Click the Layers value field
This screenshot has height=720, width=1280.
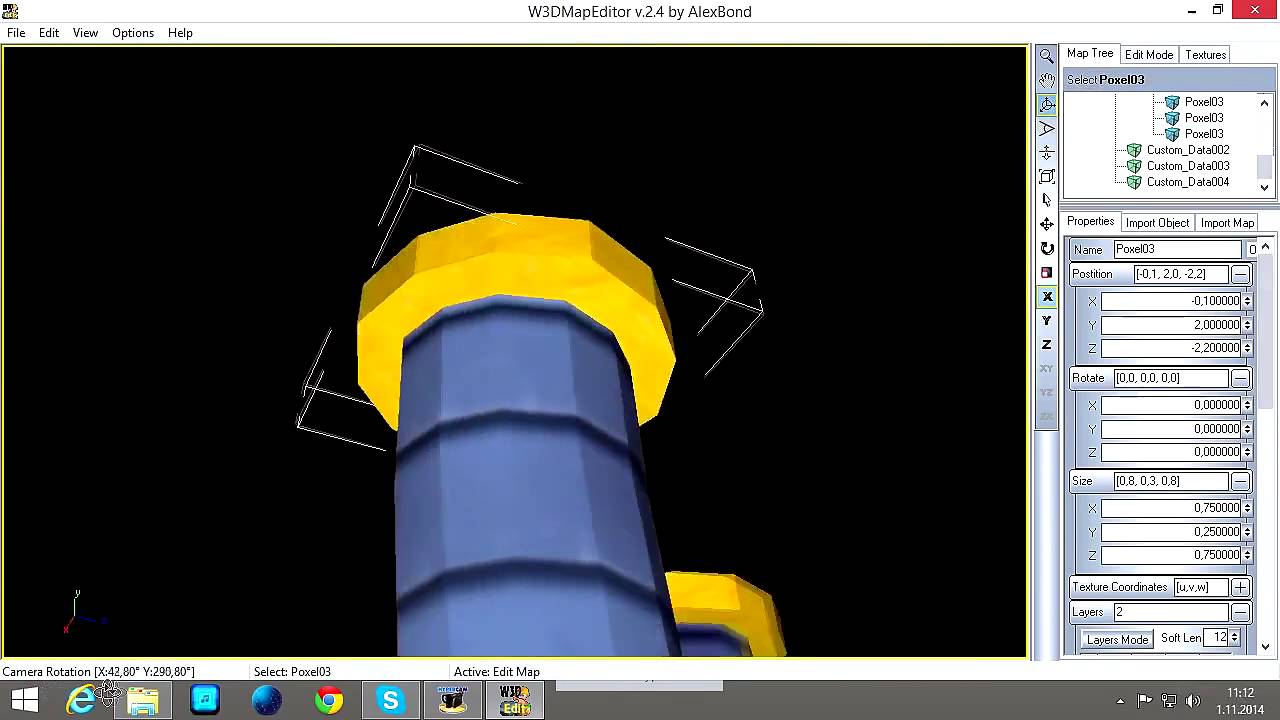pyautogui.click(x=1171, y=612)
